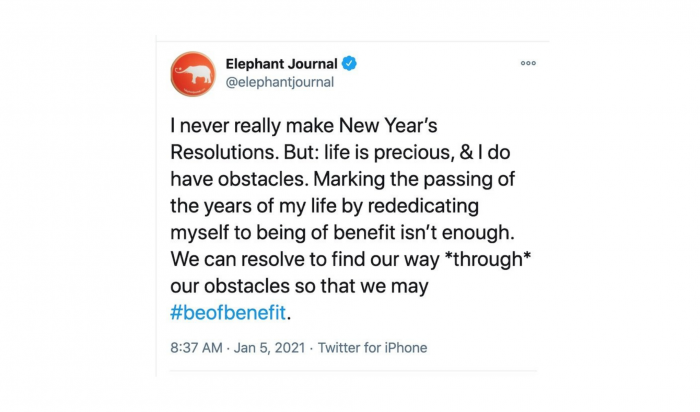Click the line "our obstacles so that we may"

(299, 286)
